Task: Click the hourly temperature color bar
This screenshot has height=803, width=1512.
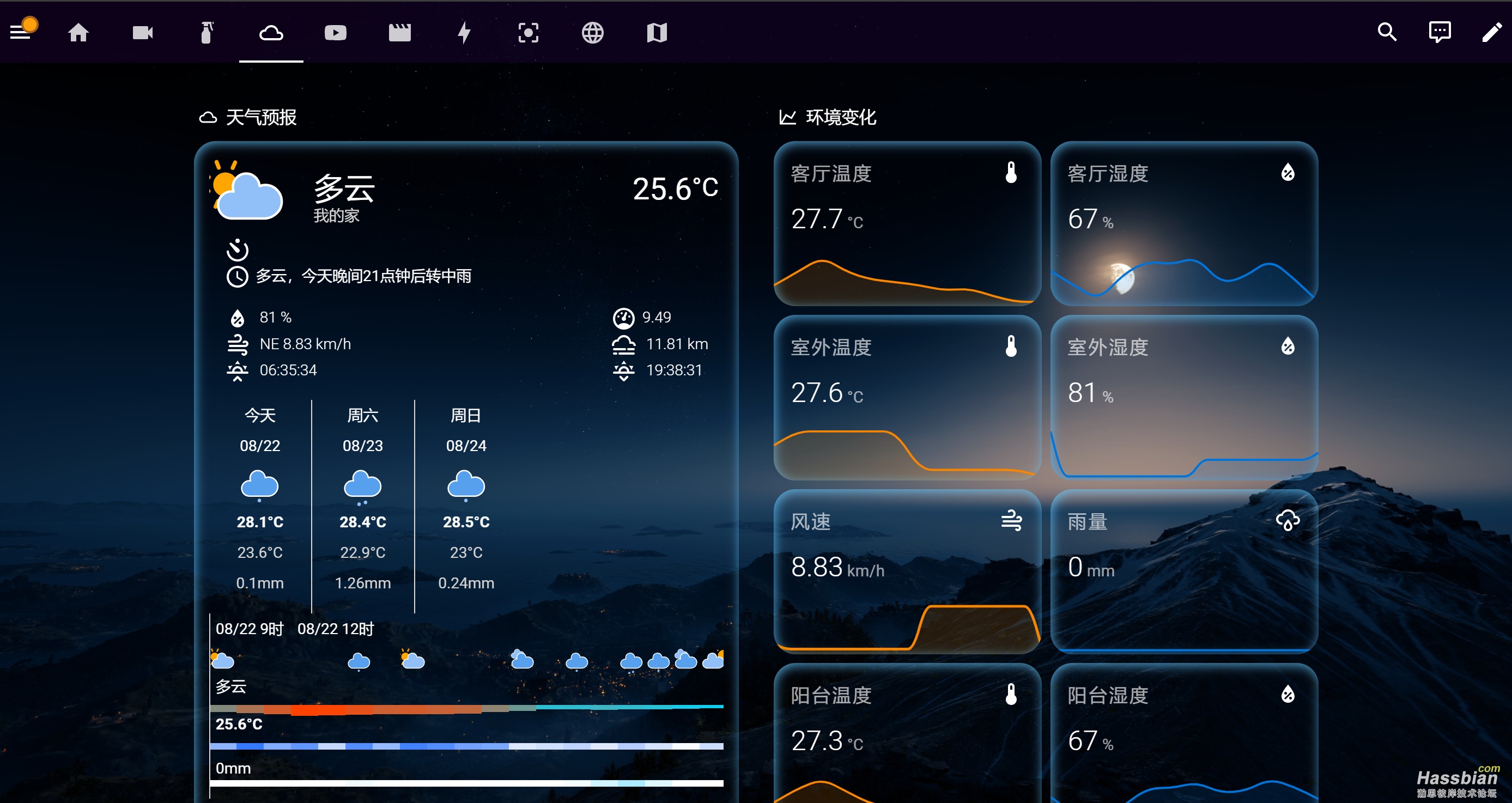Action: (x=466, y=709)
